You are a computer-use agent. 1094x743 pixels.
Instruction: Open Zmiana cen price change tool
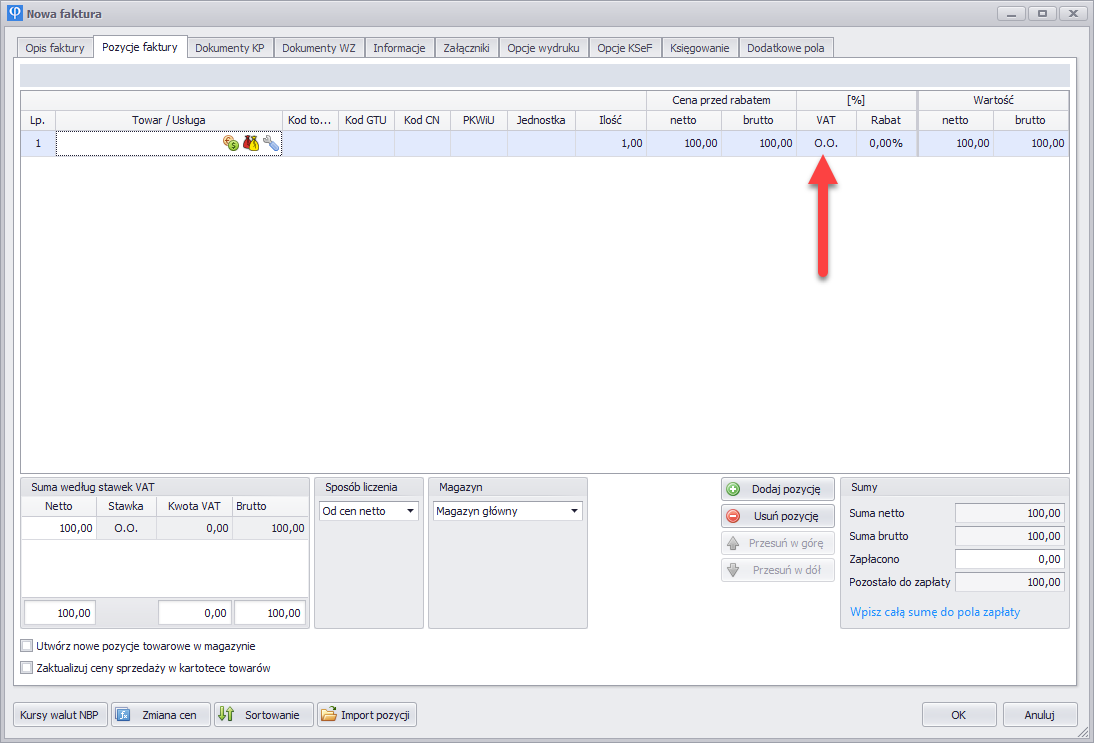(x=160, y=715)
